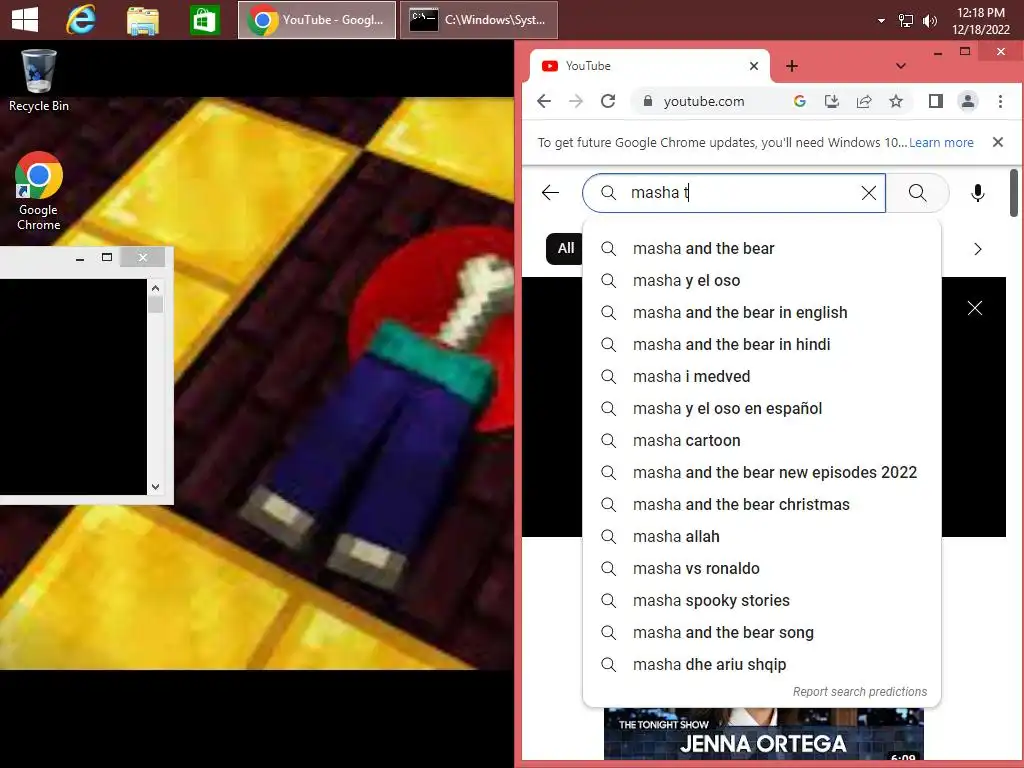Submit search with magnifier button

point(918,193)
